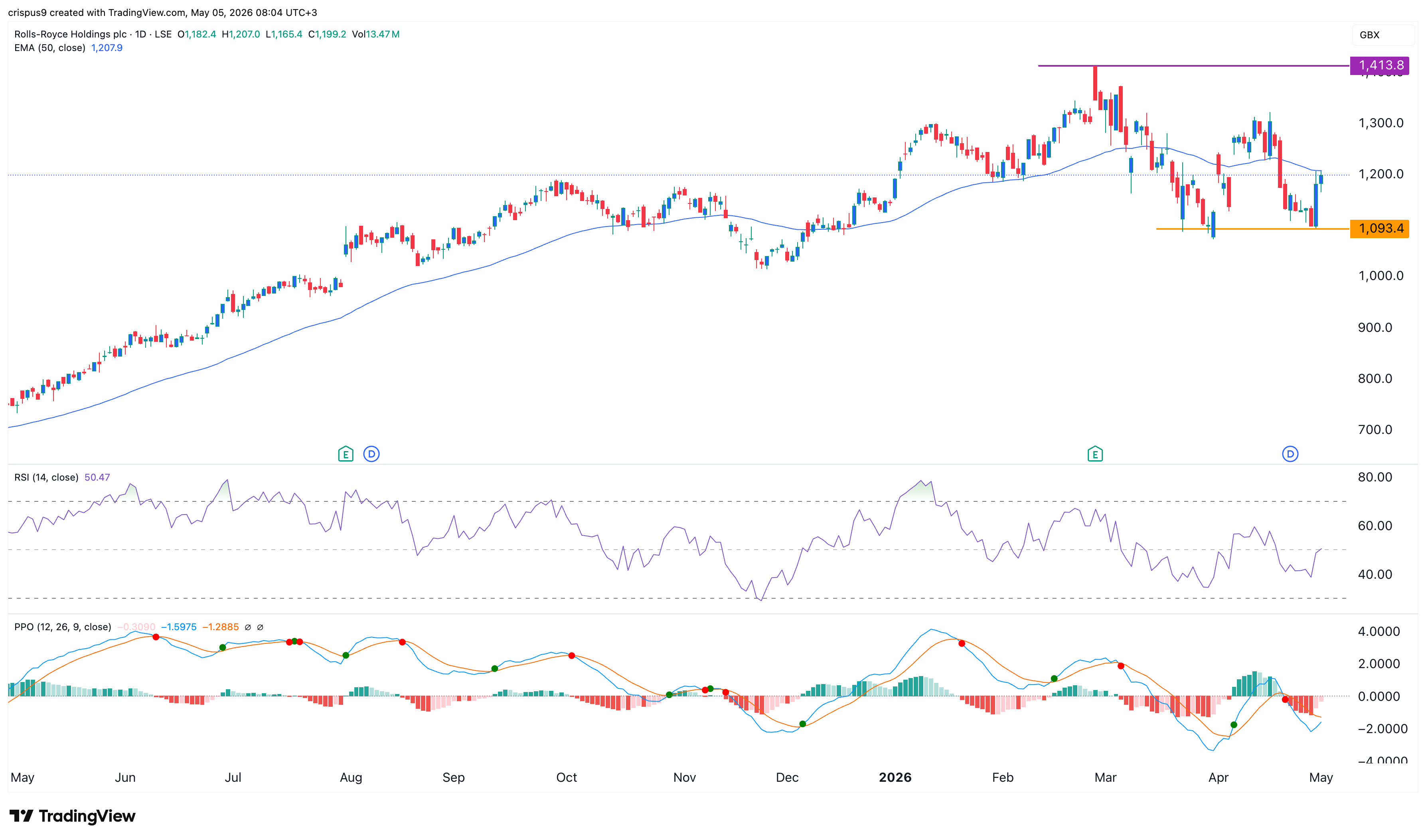Viewport: 1426px width, 840px height.
Task: Click the Aug label on time axis
Action: click(351, 778)
